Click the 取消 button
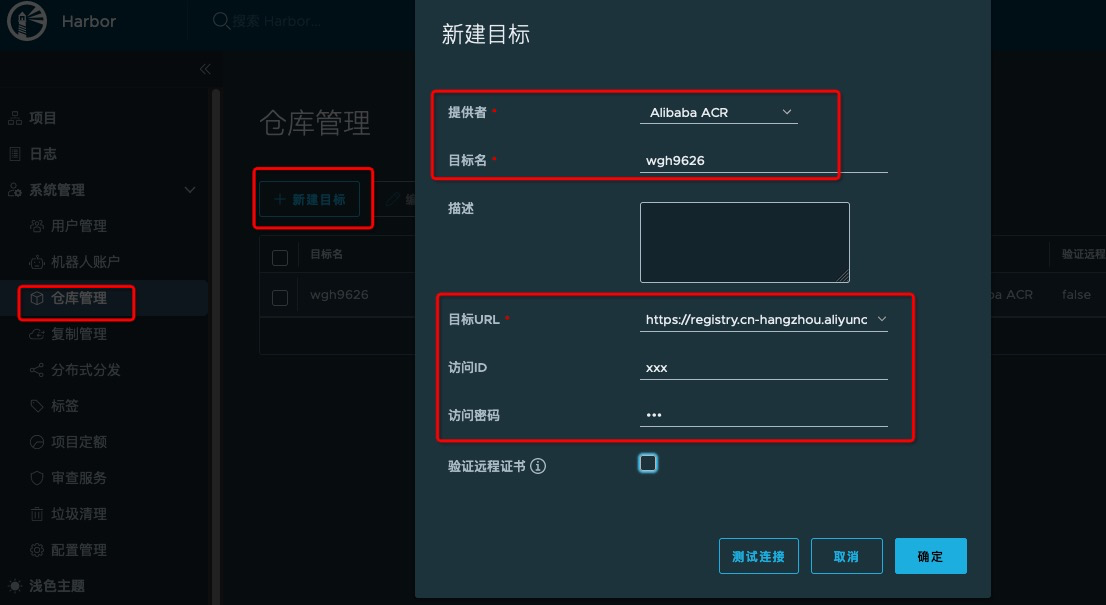Screen dimensions: 1106x605 (846, 556)
